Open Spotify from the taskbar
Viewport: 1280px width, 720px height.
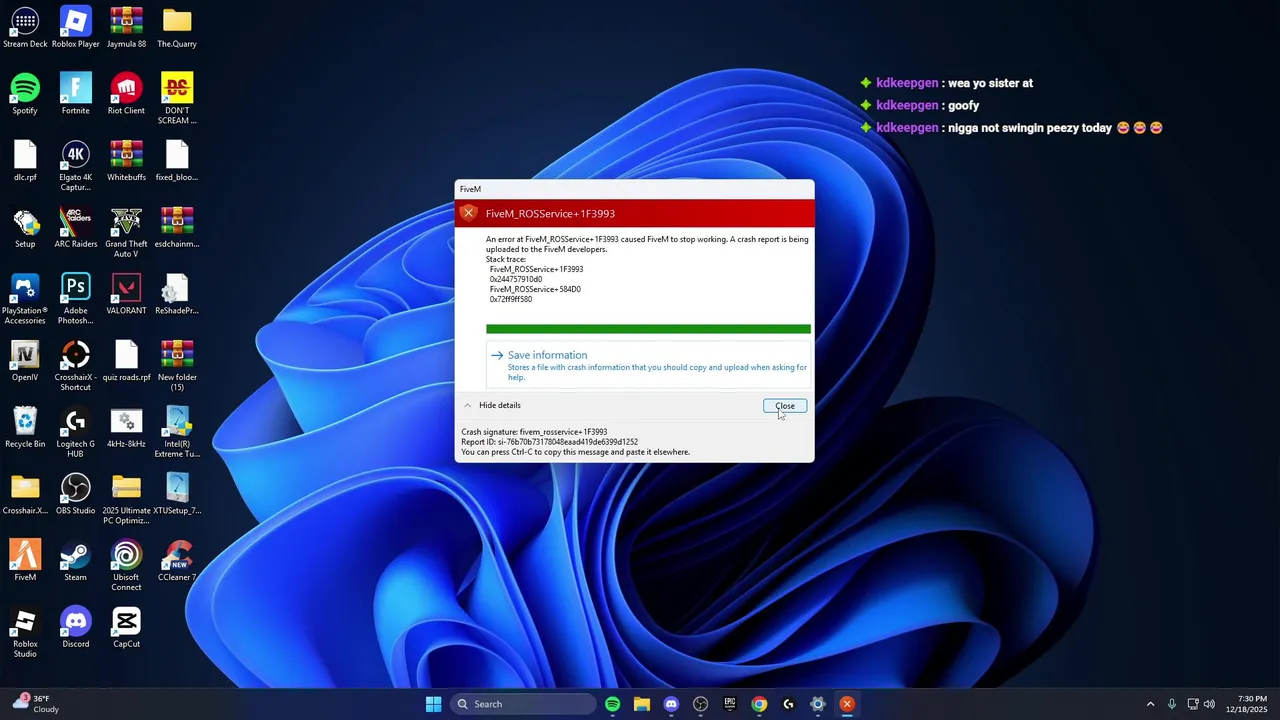pyautogui.click(x=612, y=704)
